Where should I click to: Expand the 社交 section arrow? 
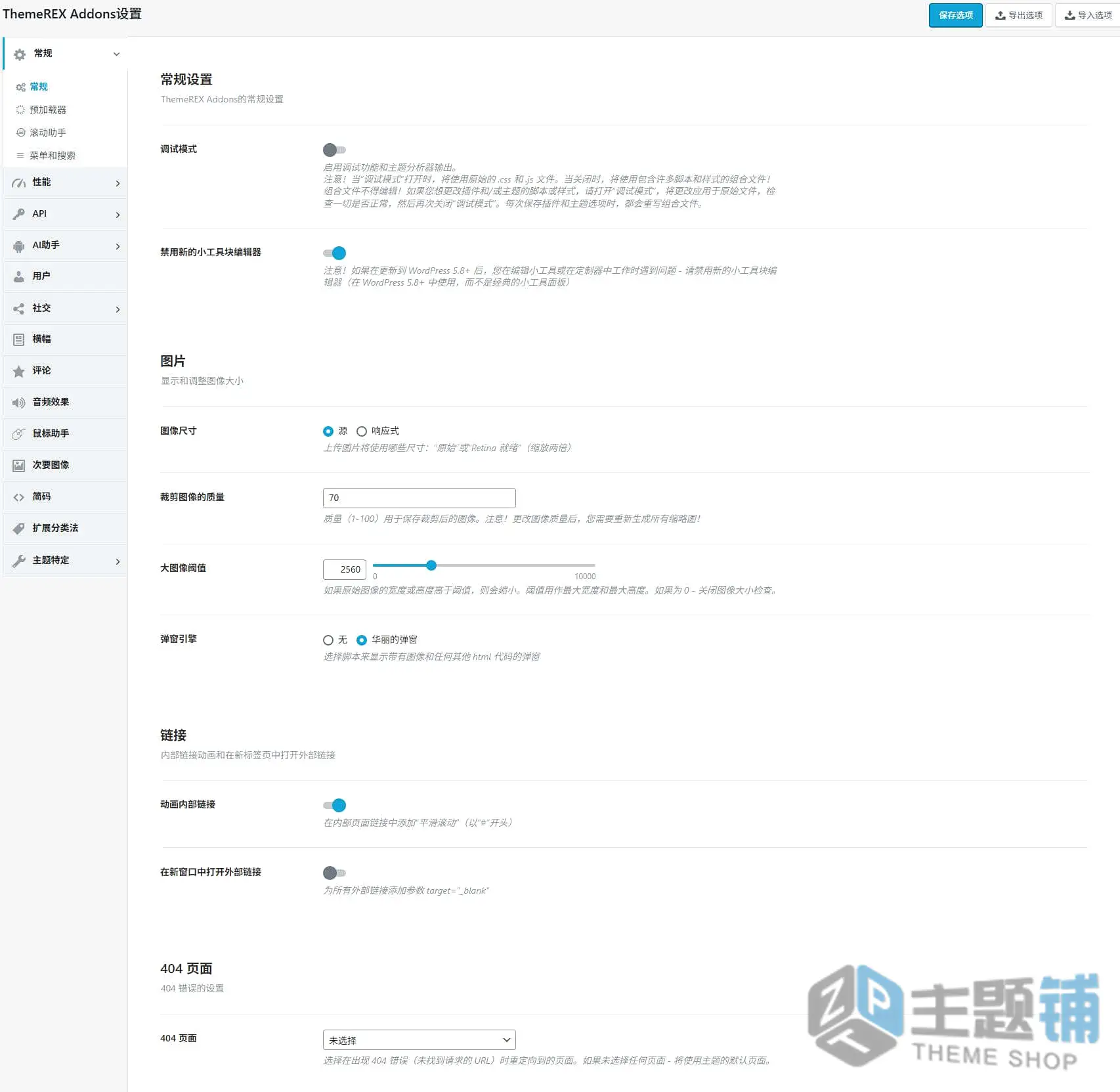(118, 309)
